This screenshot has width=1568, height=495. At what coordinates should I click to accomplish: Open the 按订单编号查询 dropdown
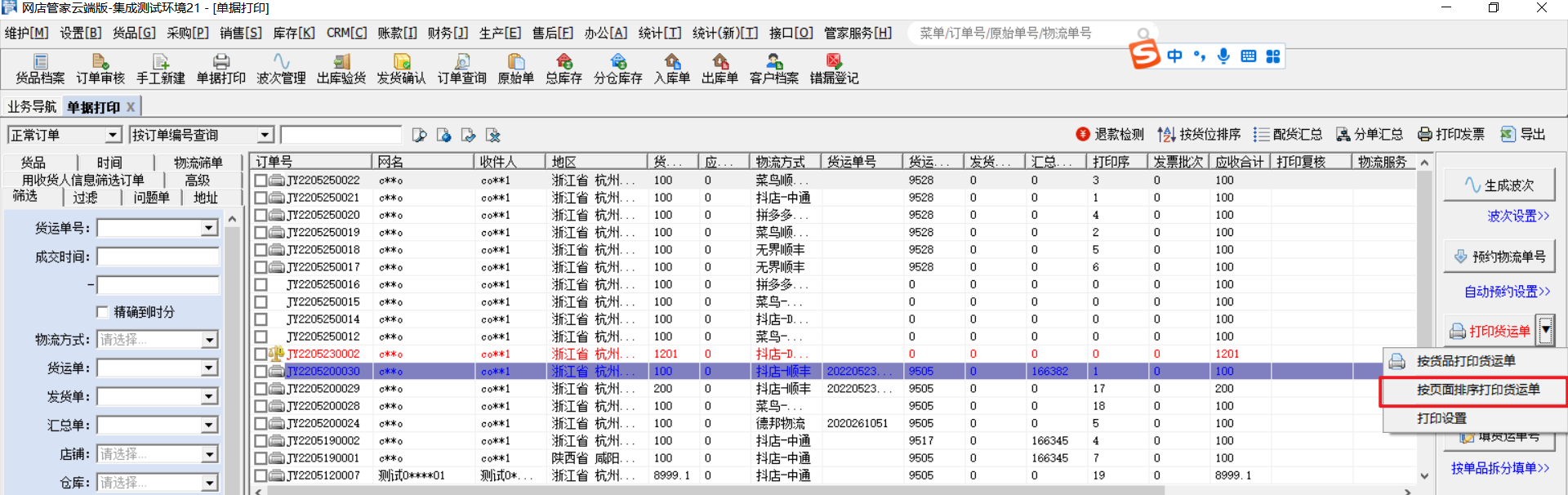pyautogui.click(x=265, y=135)
